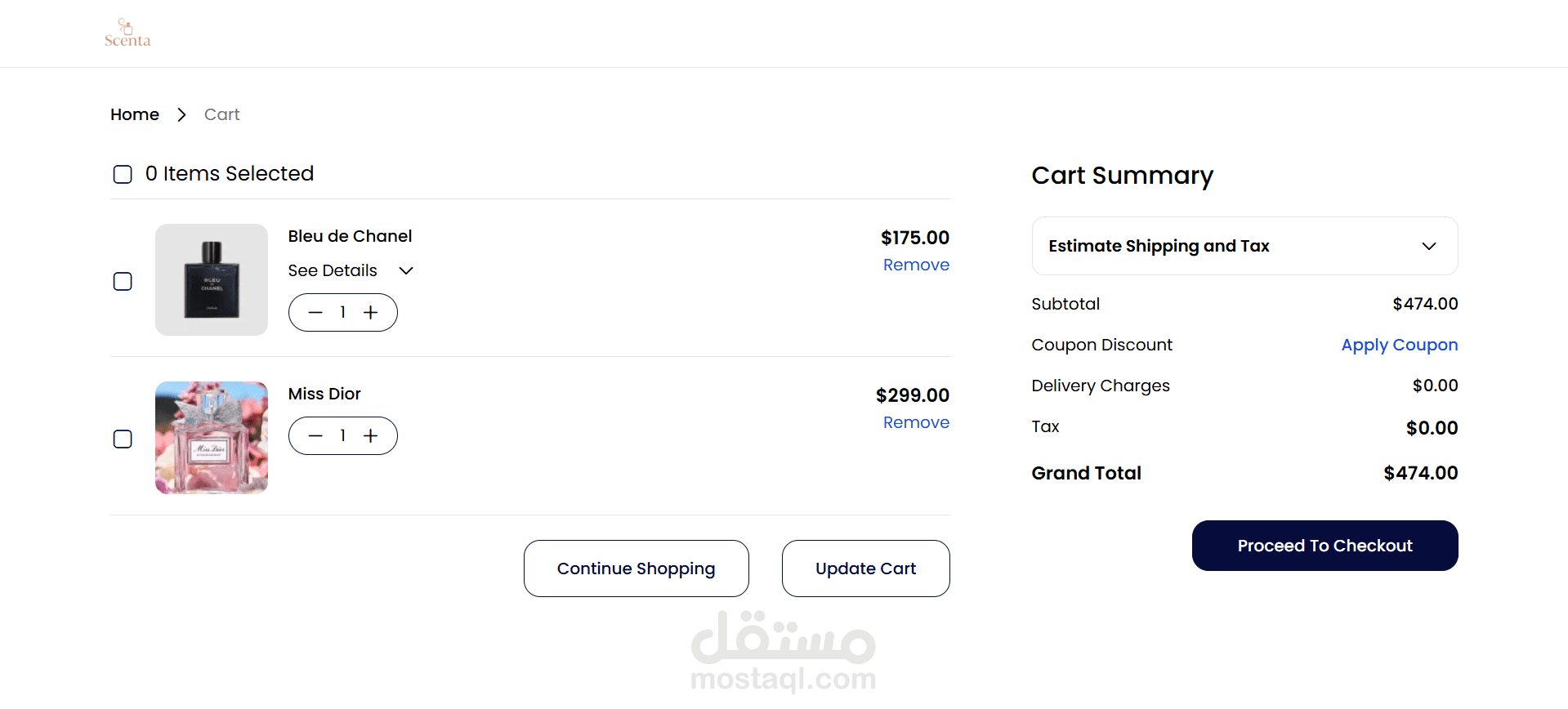Open the Miss Dior product thumbnail

[212, 438]
